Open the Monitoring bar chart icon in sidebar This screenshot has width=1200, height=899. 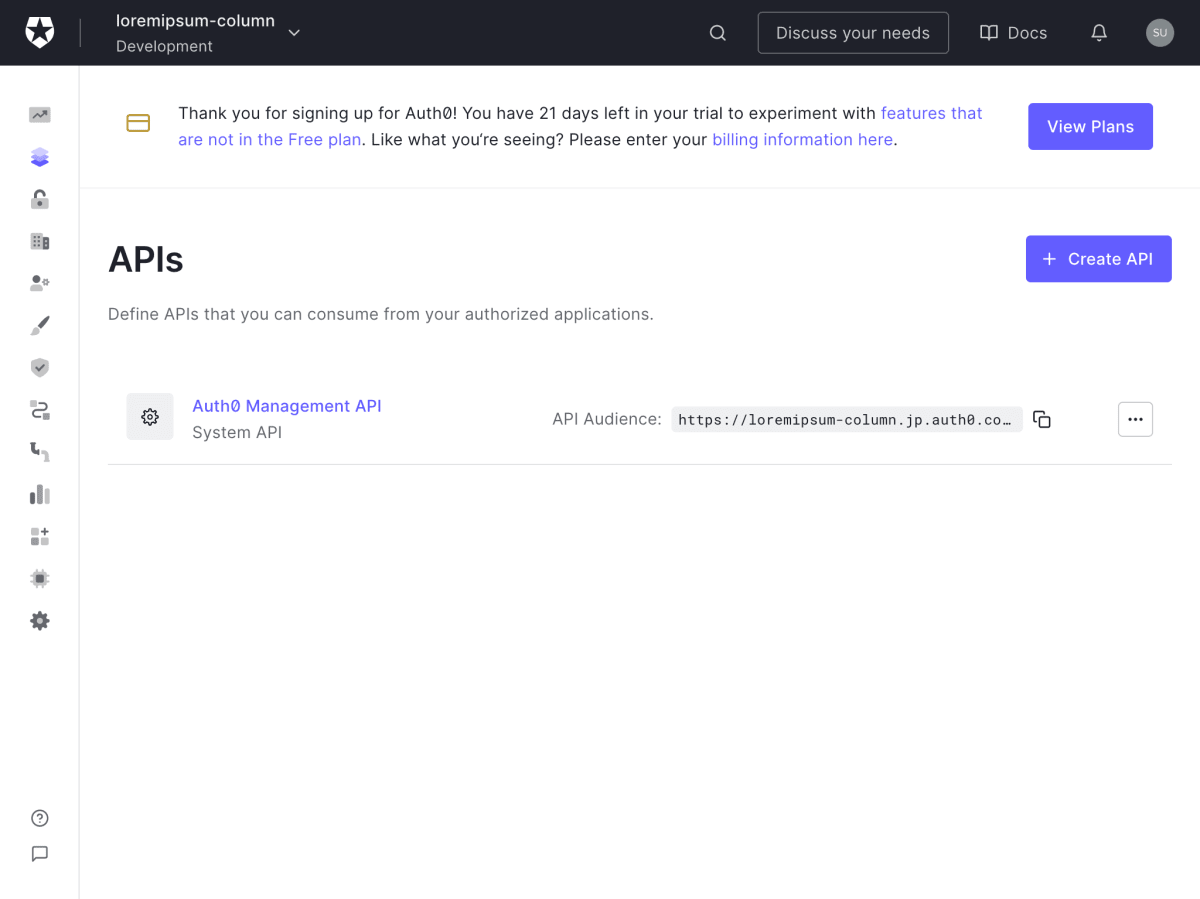40,494
